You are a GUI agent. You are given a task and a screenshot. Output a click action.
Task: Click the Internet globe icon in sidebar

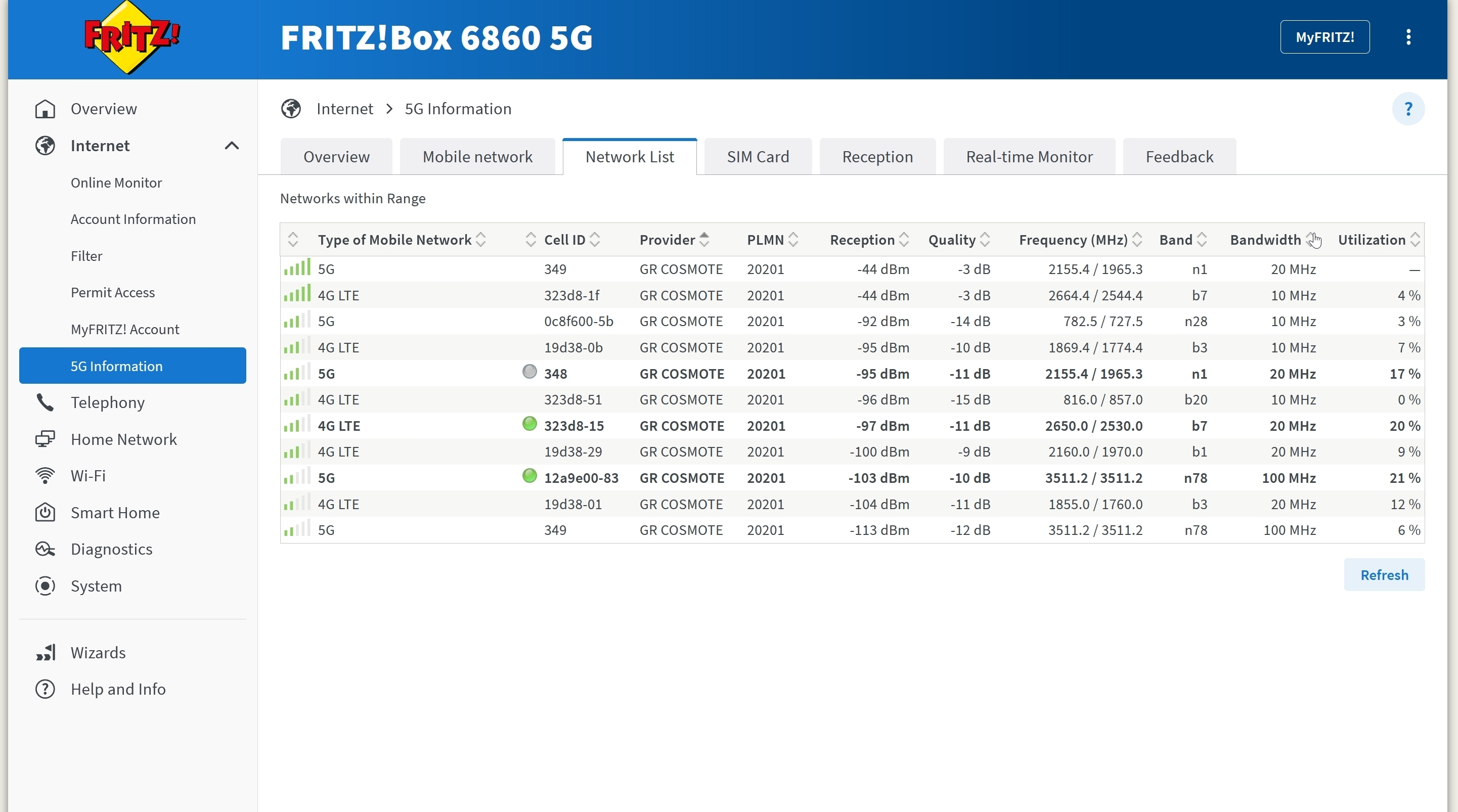pyautogui.click(x=46, y=146)
